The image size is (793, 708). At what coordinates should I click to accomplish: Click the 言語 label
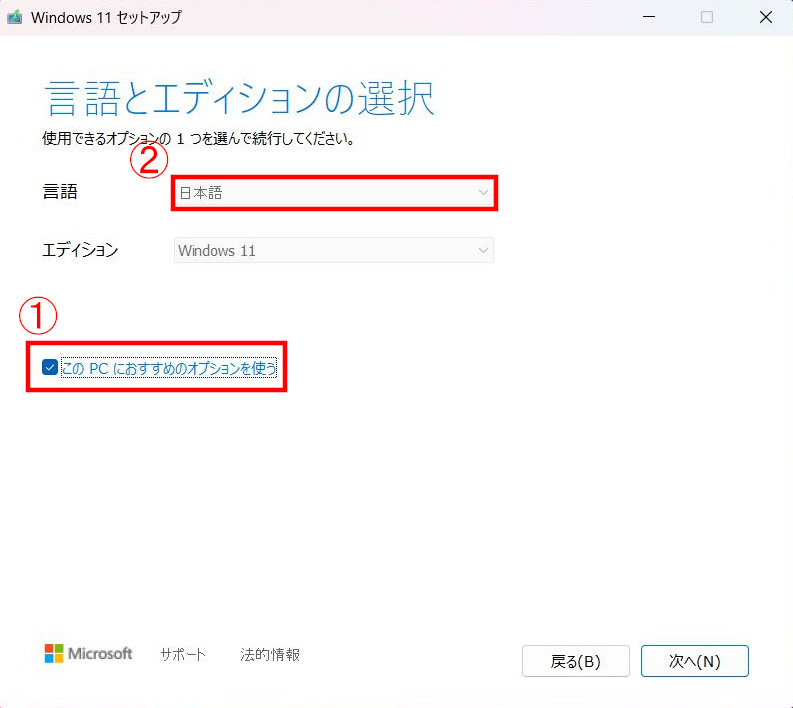coord(60,192)
